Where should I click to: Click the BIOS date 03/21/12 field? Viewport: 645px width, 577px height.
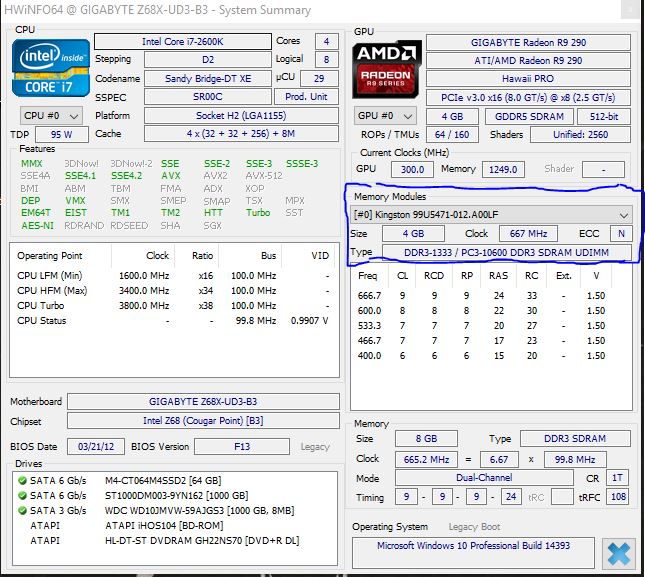pos(96,447)
